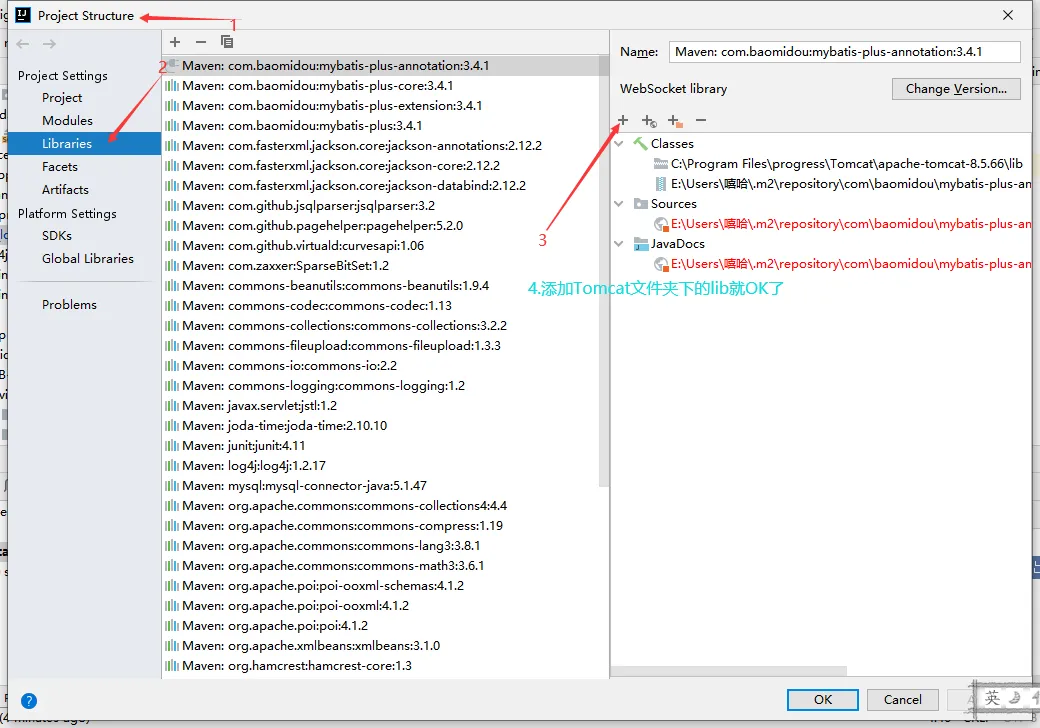Add a new project library
This screenshot has height=728, width=1040.
tap(175, 42)
